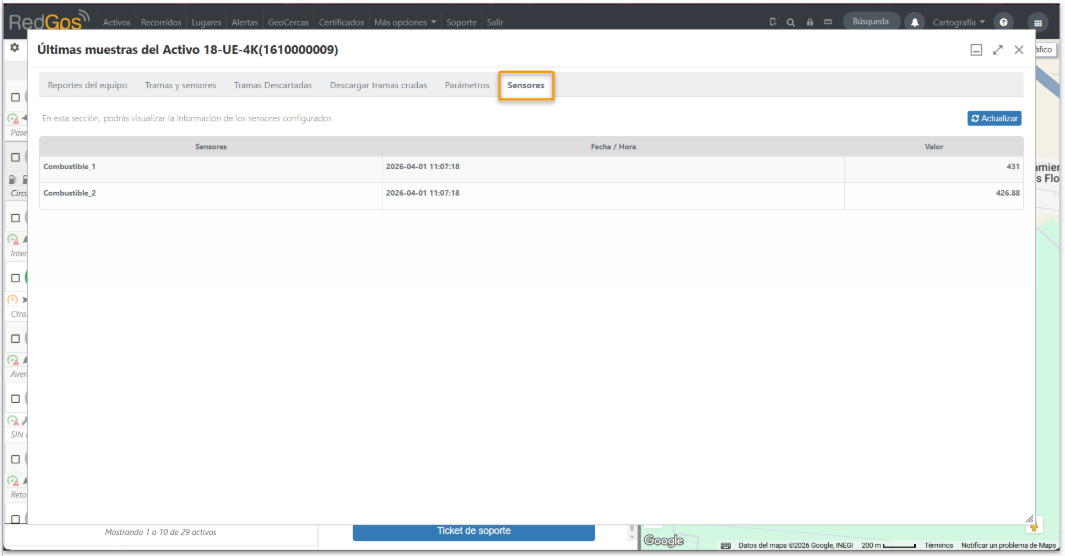Switch to the Parámetros tab
Image resolution: width=1065 pixels, height=556 pixels.
pos(467,85)
